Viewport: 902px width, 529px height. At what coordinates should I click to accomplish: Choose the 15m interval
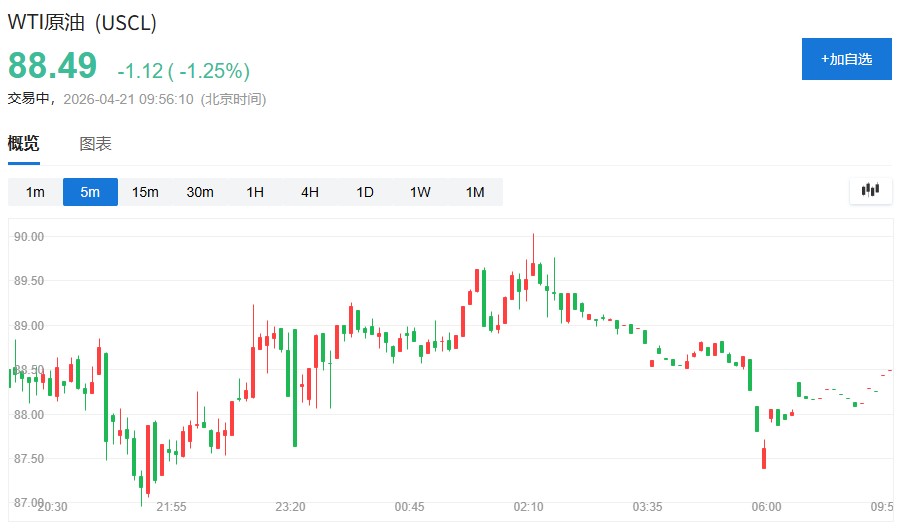pyautogui.click(x=145, y=192)
